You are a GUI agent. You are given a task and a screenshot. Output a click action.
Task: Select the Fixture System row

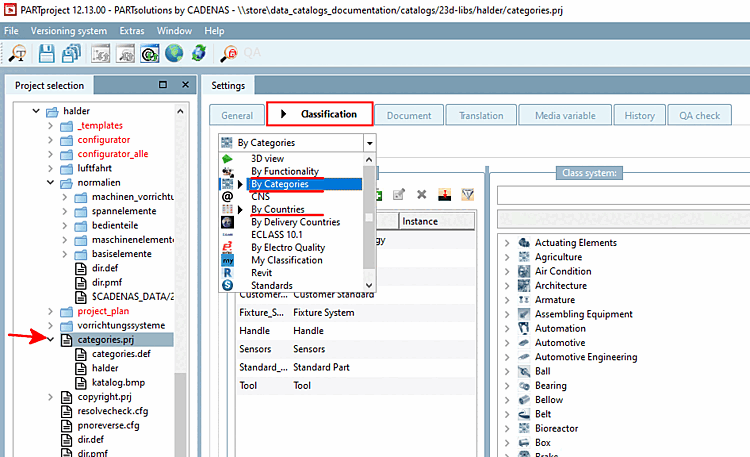coord(356,312)
